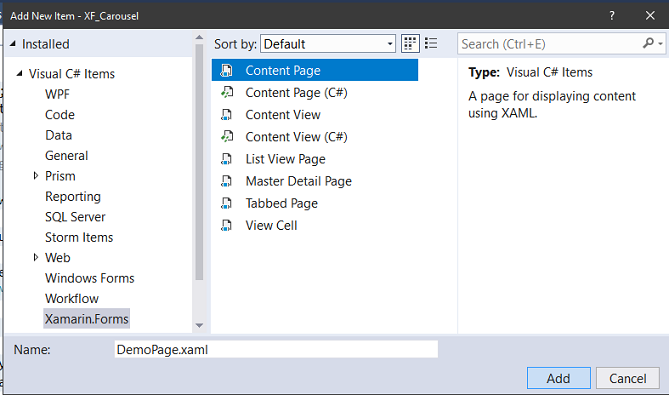Click the List View Page icon
Viewport: 669px width, 395px height.
[227, 159]
